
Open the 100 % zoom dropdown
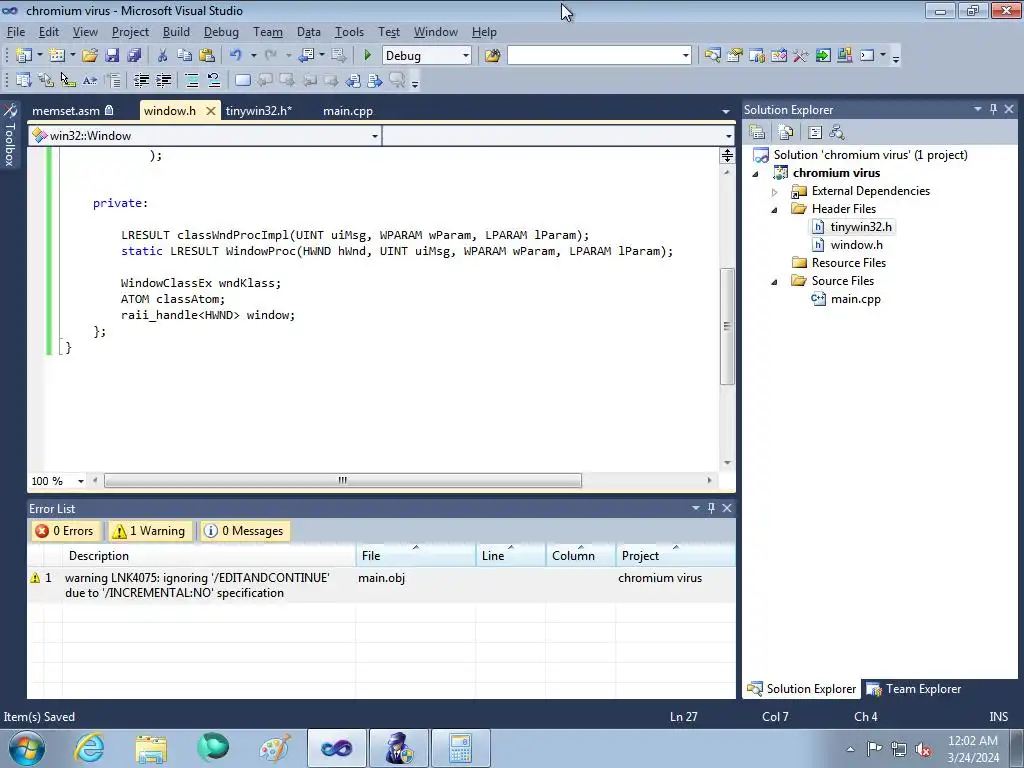[80, 481]
